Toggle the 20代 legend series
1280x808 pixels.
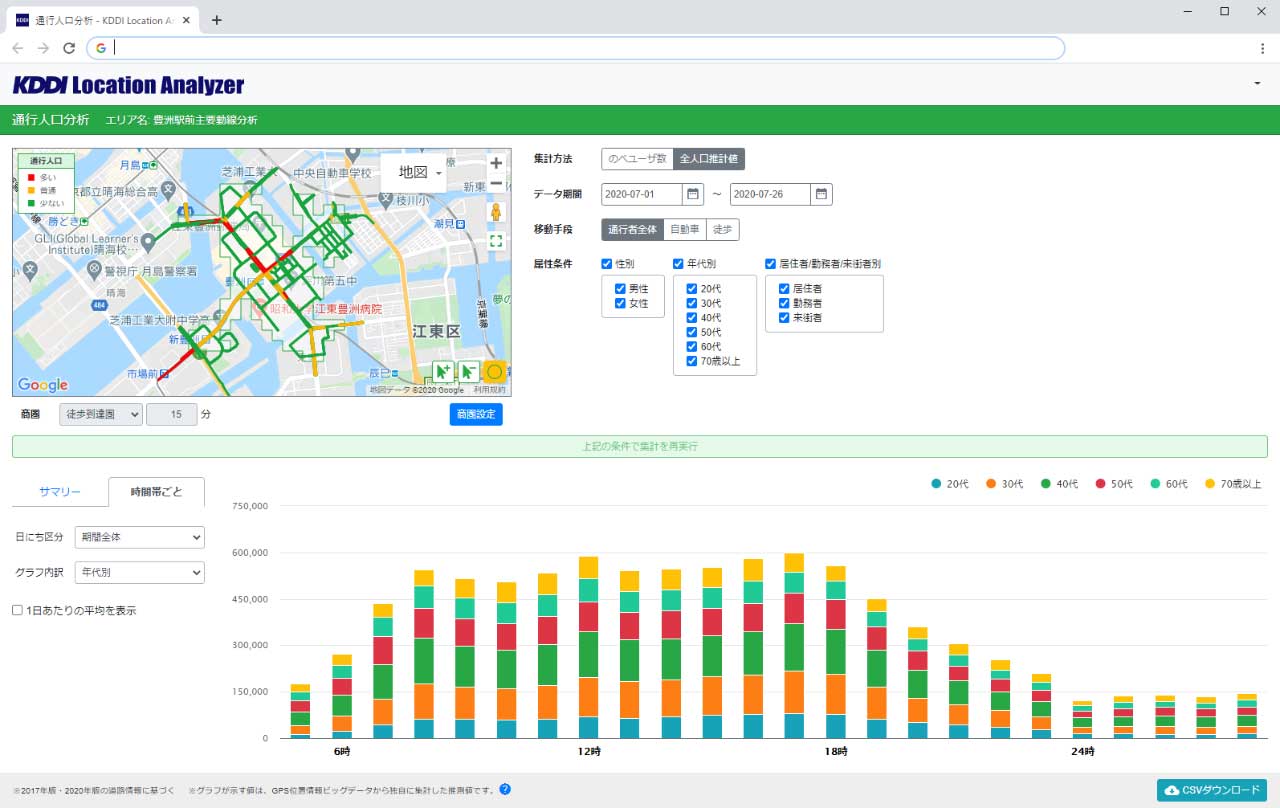click(x=950, y=484)
